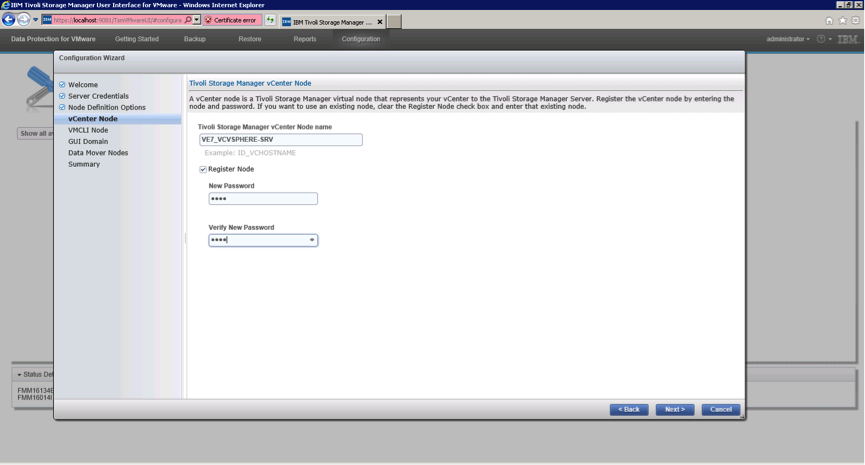The height and width of the screenshot is (465, 865).
Task: Click the Show all button behind wizard
Action: point(36,133)
